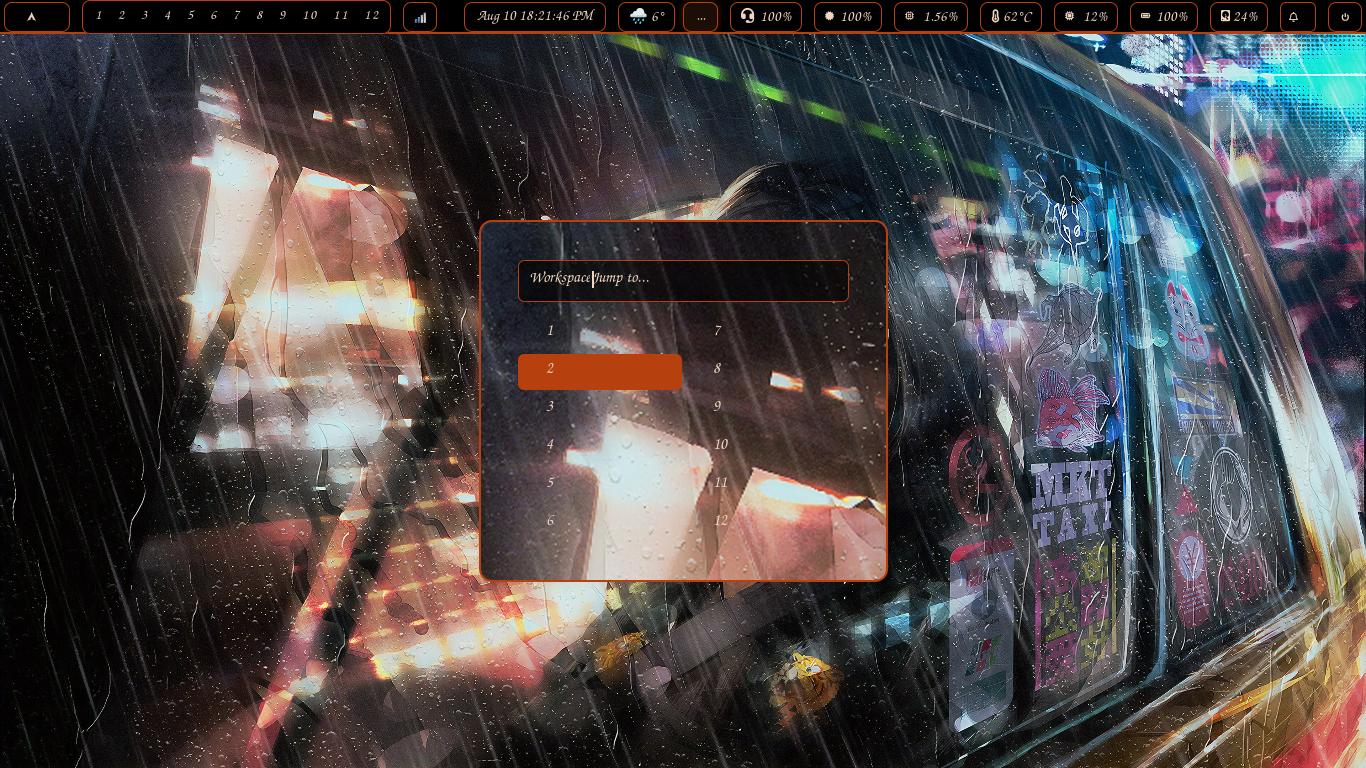1366x768 pixels.
Task: Go to workspace 8 in the top bar
Action: pos(260,16)
